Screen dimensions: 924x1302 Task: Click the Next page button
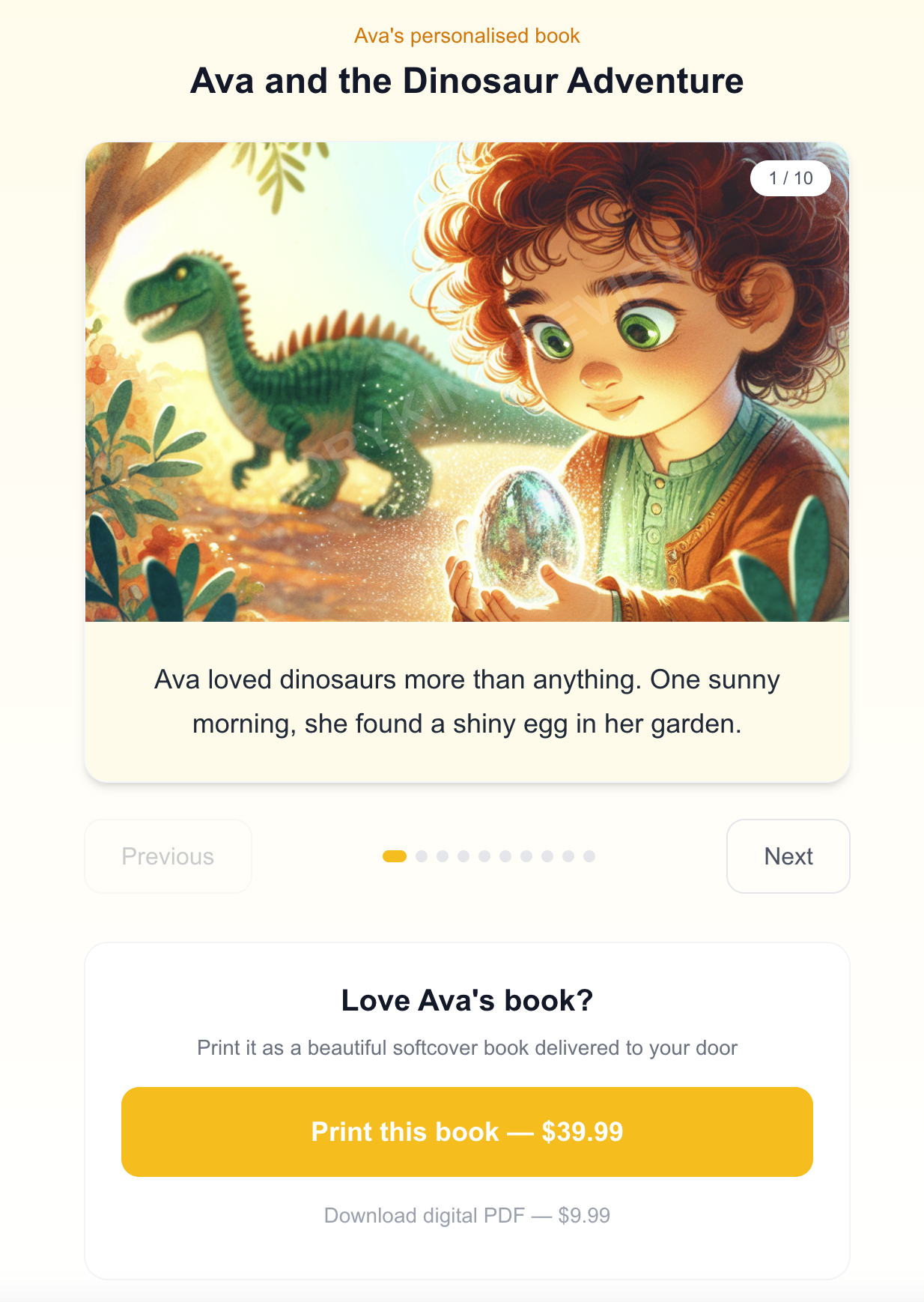click(x=788, y=856)
